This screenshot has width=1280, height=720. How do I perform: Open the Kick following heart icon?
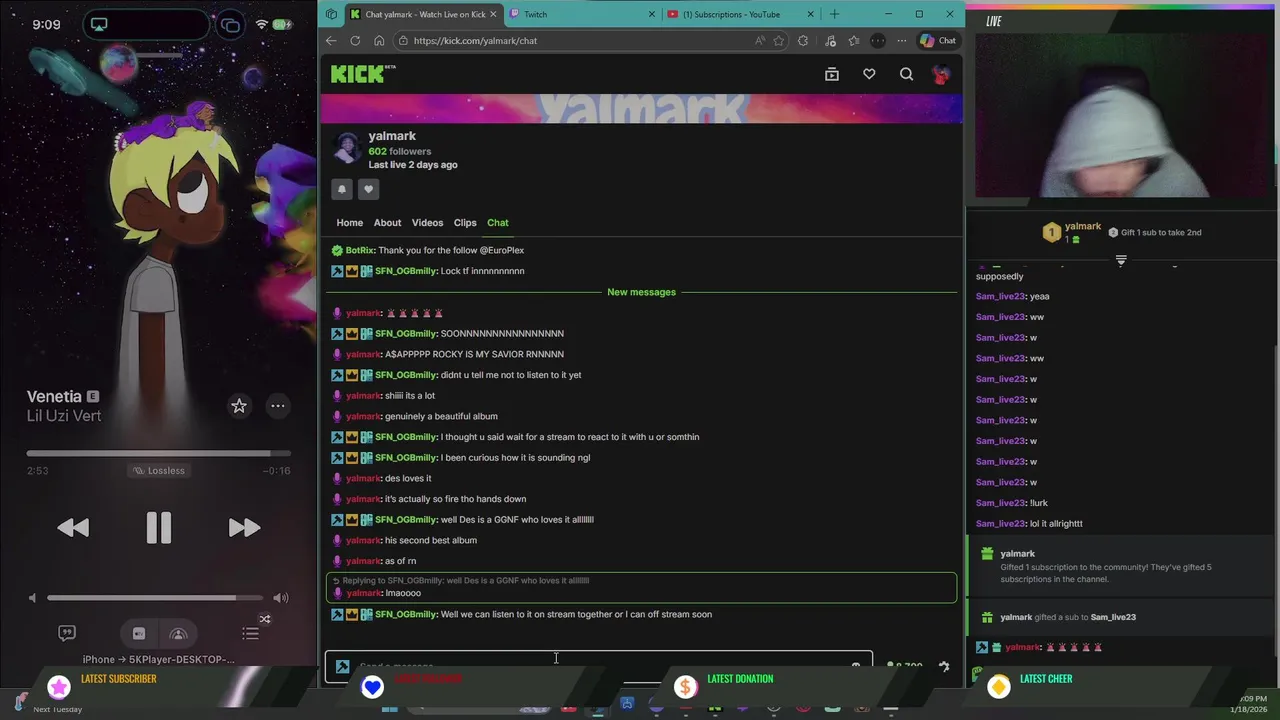point(869,74)
